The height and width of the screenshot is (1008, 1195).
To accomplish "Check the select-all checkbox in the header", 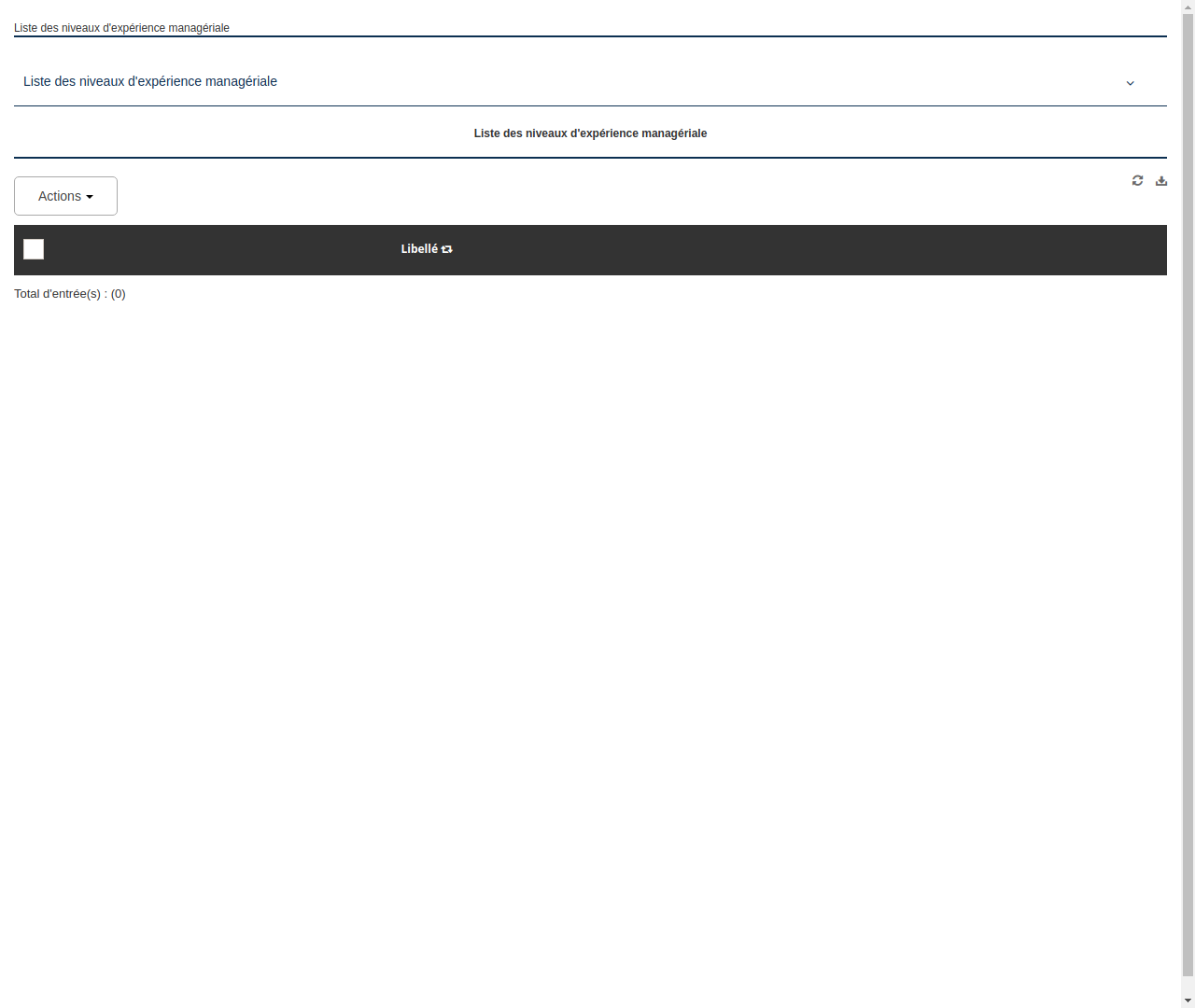I will [x=33, y=249].
